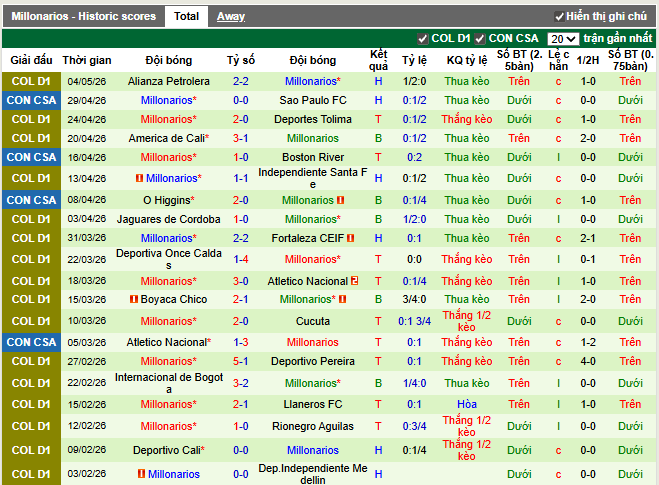Click the Millonarios - Historic scores title

coord(84,16)
